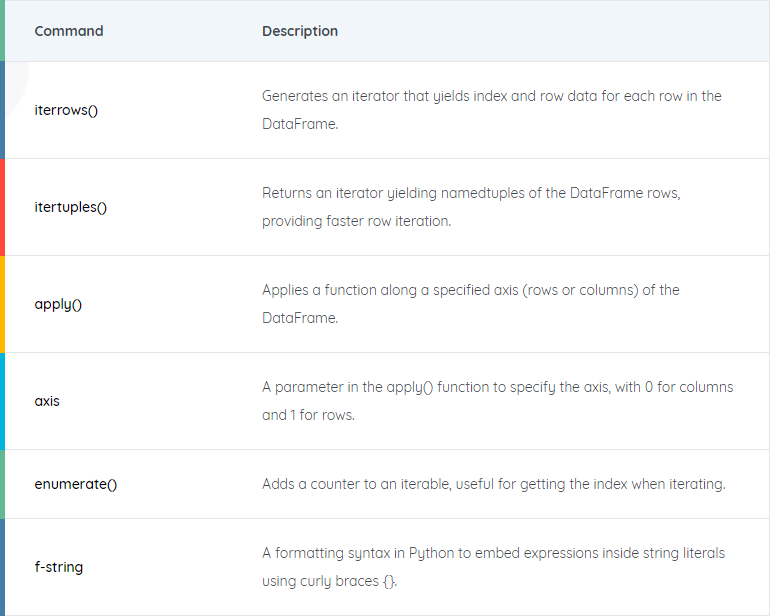
Task: Click the Command column header
Action: click(x=69, y=31)
